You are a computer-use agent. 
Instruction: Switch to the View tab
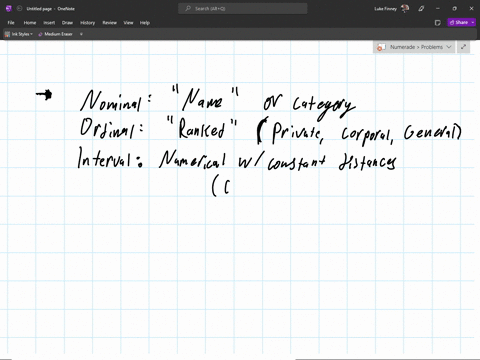point(128,23)
